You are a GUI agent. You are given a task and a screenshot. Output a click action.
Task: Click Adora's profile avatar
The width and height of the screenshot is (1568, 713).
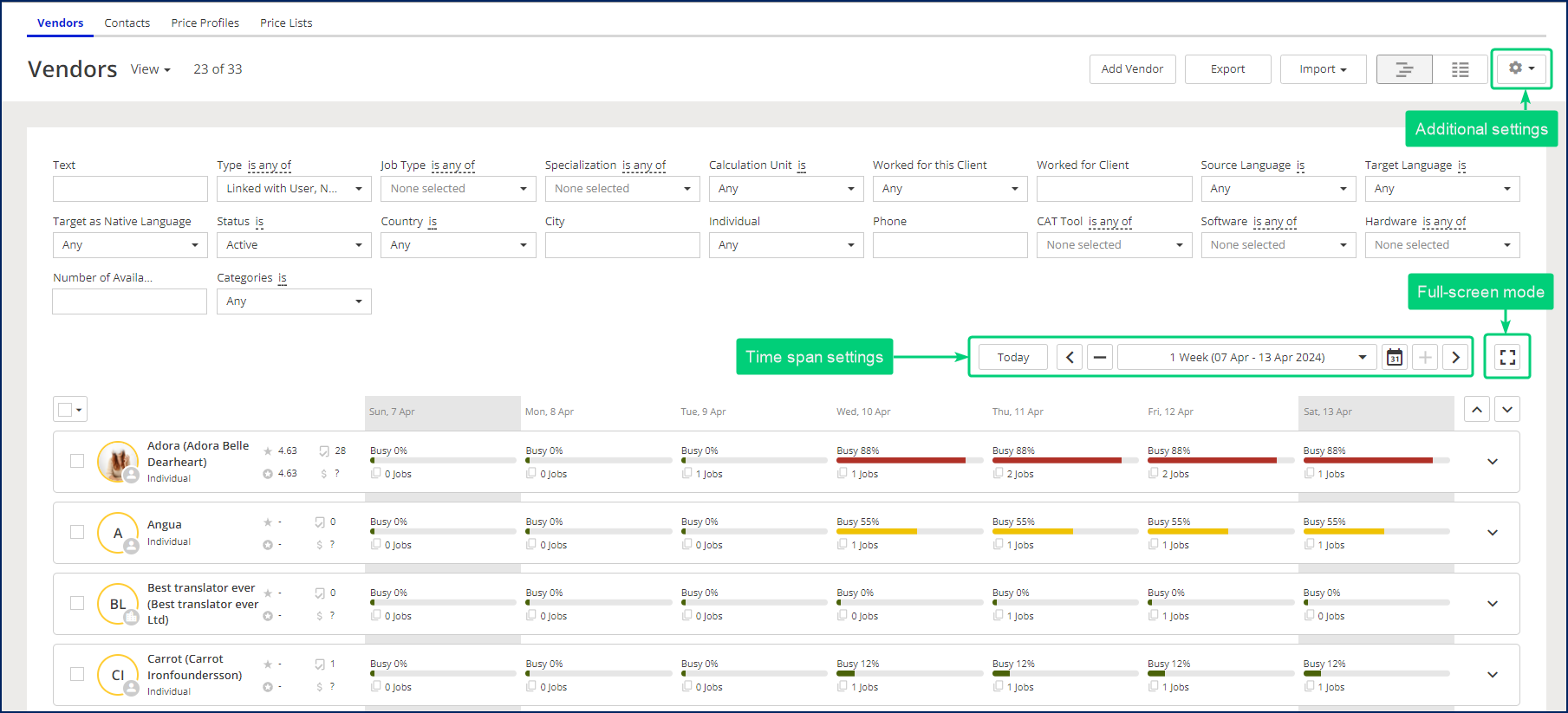[118, 462]
